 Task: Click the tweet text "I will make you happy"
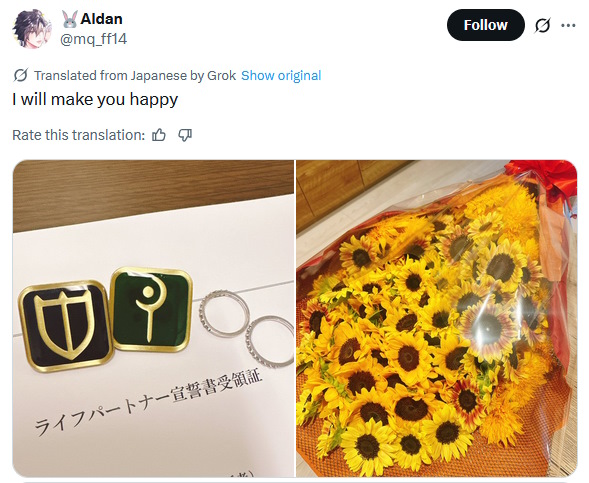pyautogui.click(x=95, y=100)
